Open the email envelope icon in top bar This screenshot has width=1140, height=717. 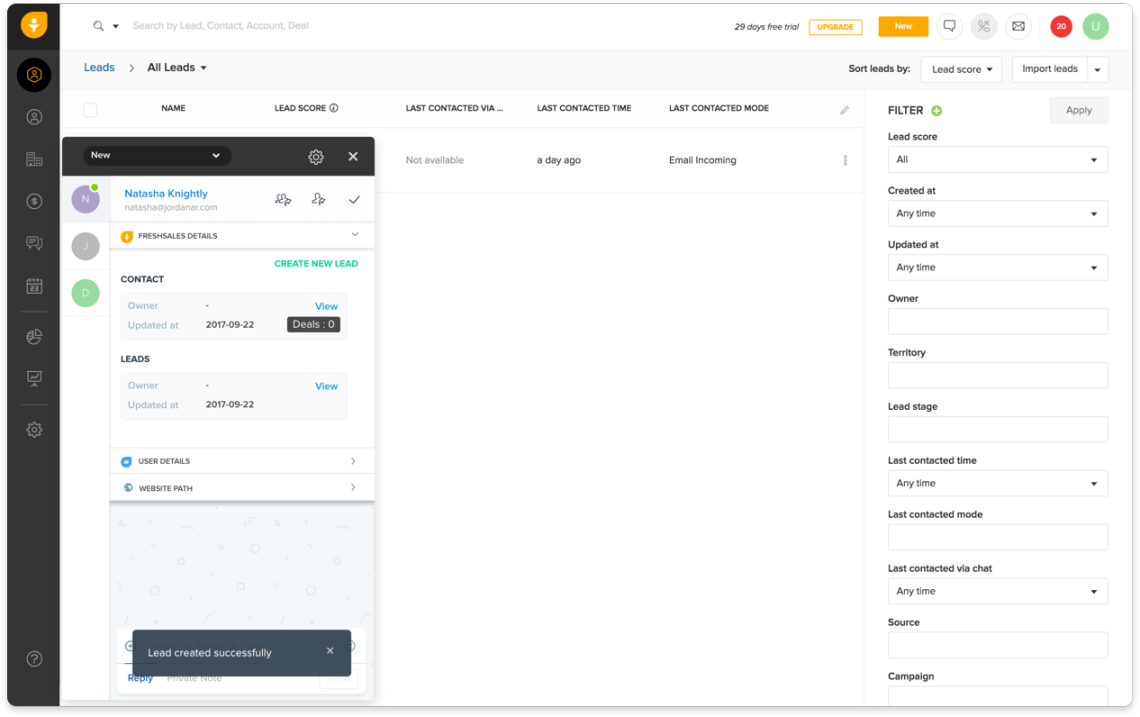[x=1018, y=27]
